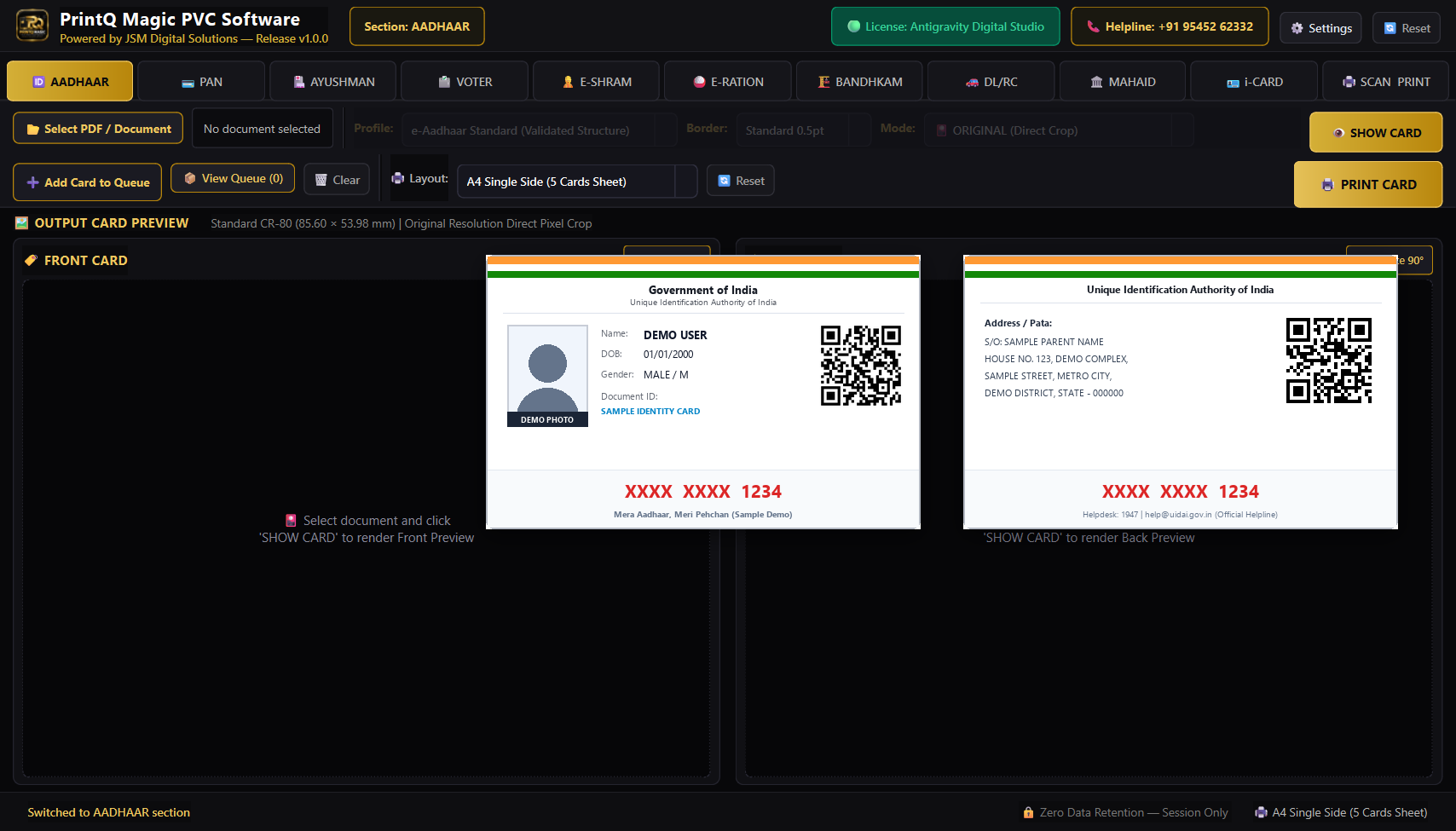Click the PRINT CARD printer button
This screenshot has height=831, width=1456.
coord(1368,184)
